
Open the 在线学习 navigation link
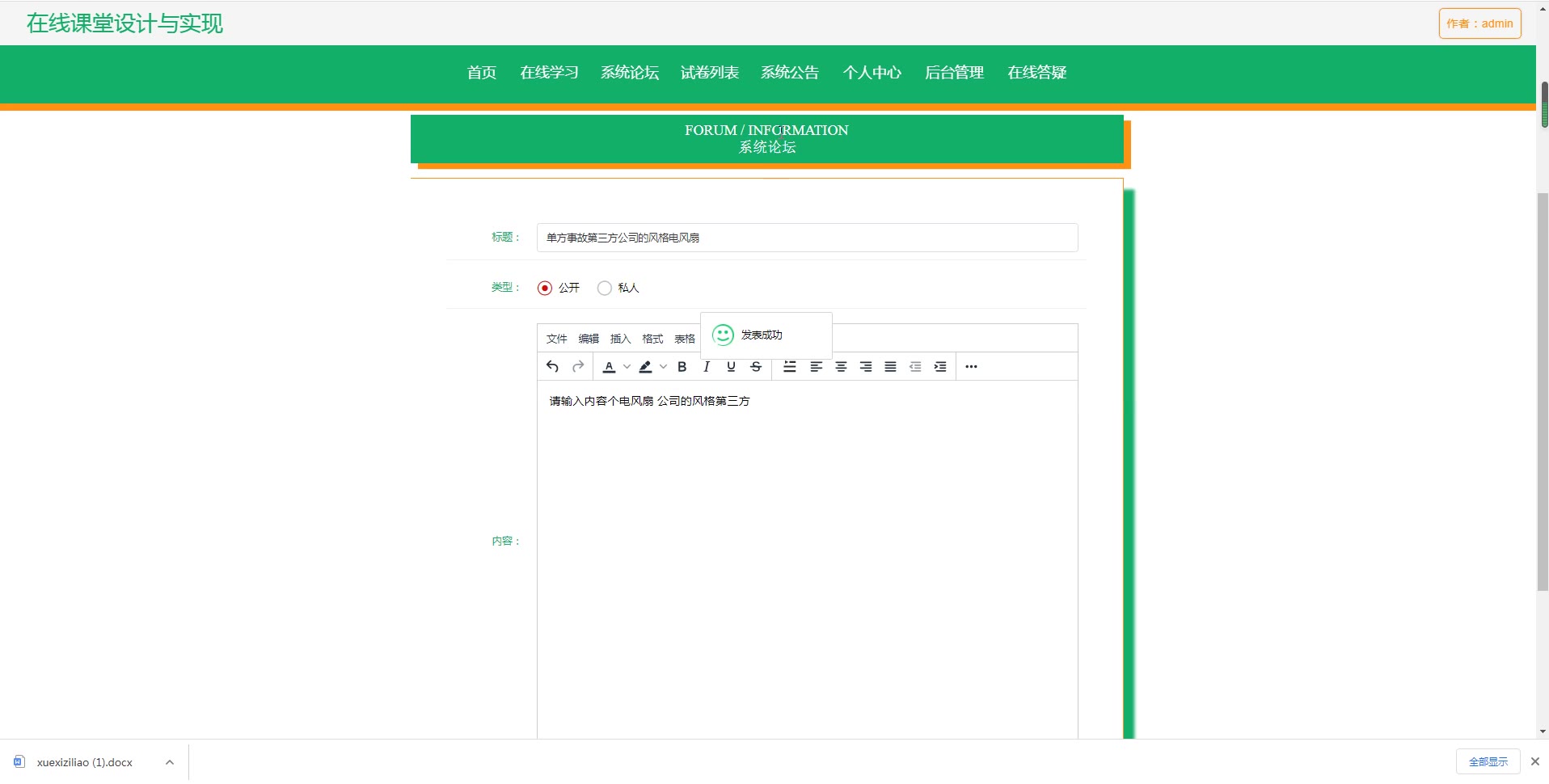click(549, 73)
